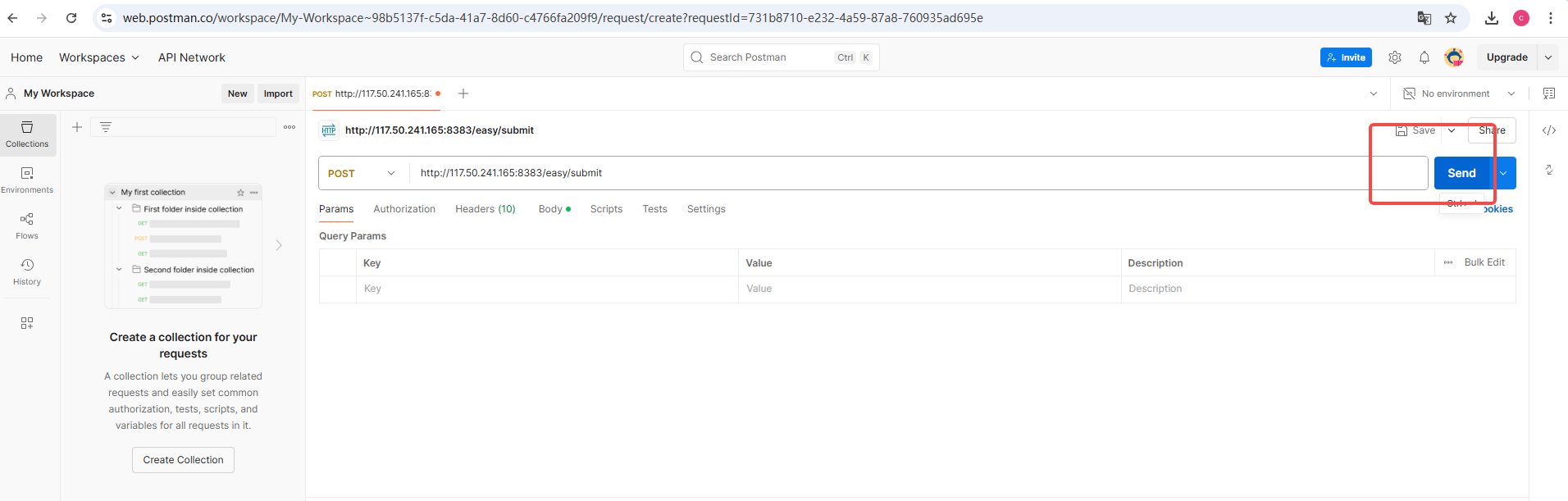Click the New button in workspace header

(237, 93)
